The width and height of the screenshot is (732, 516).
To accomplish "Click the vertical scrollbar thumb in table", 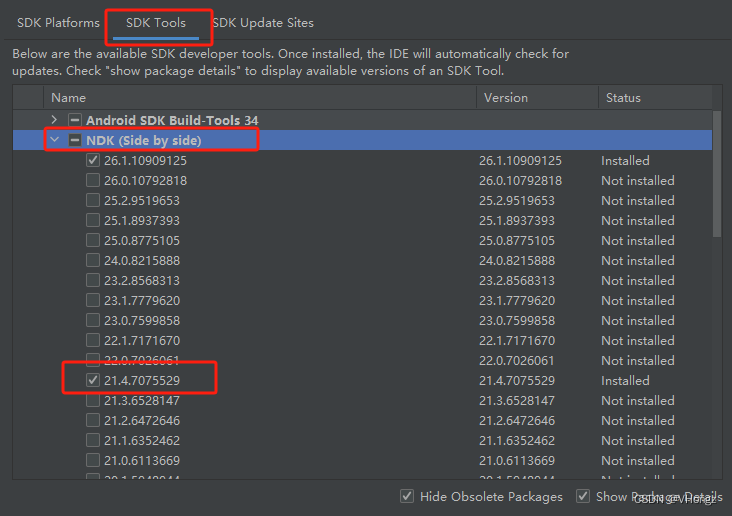I will coord(717,174).
